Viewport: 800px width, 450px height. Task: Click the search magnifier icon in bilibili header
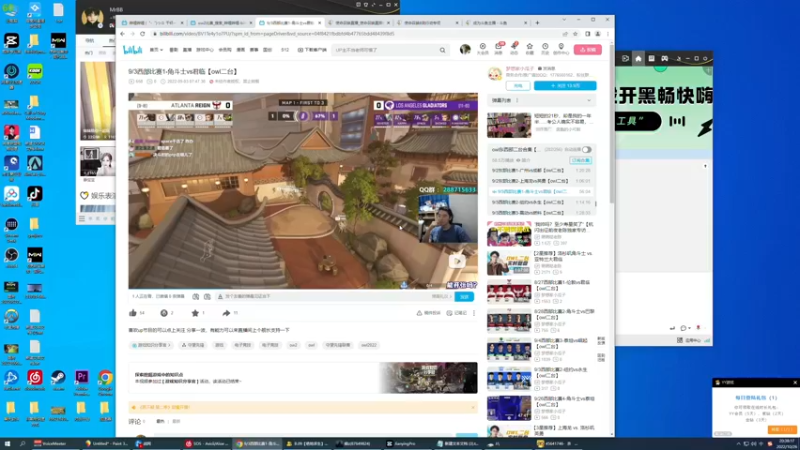point(442,50)
